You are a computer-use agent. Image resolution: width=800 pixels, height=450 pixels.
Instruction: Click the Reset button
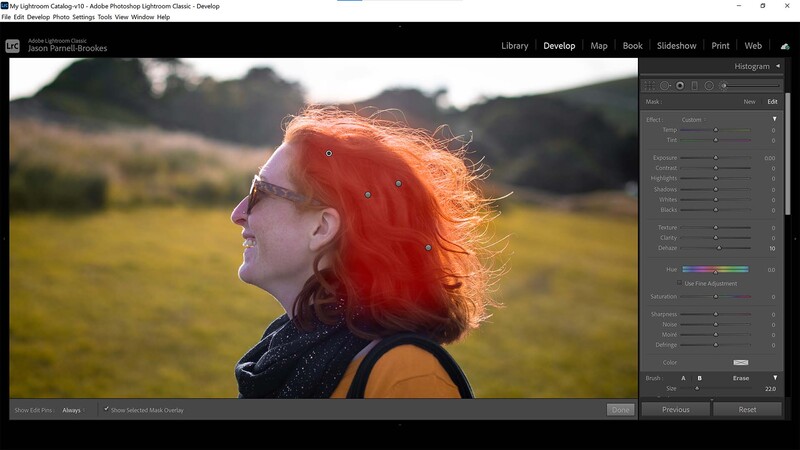tap(747, 409)
